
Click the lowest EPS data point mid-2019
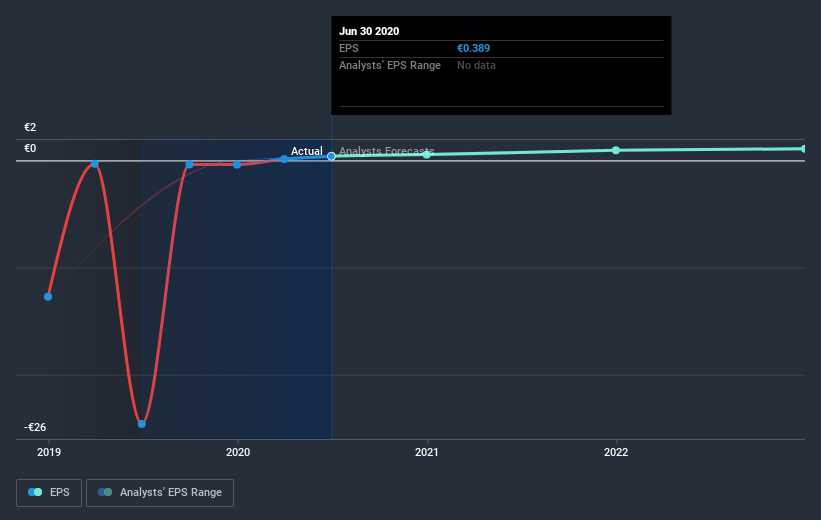tap(142, 424)
